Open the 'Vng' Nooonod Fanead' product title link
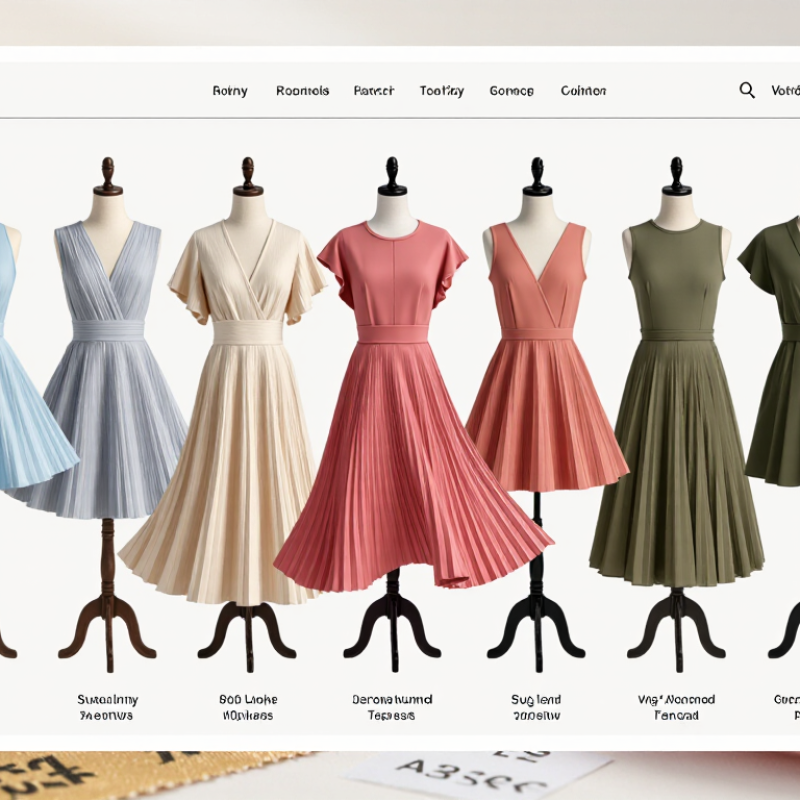The width and height of the screenshot is (800, 800). [x=677, y=707]
